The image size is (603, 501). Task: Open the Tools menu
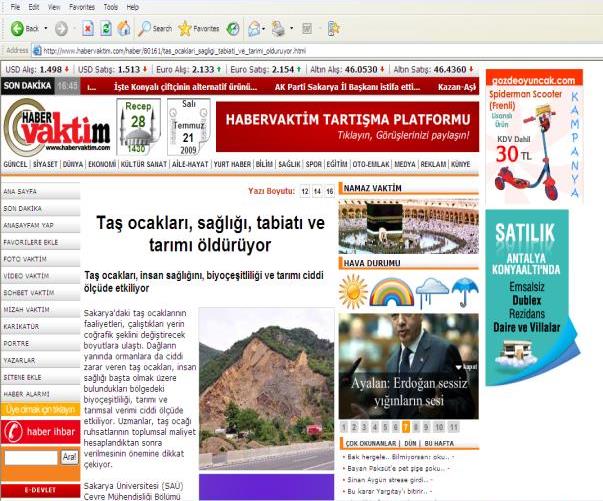tap(111, 7)
